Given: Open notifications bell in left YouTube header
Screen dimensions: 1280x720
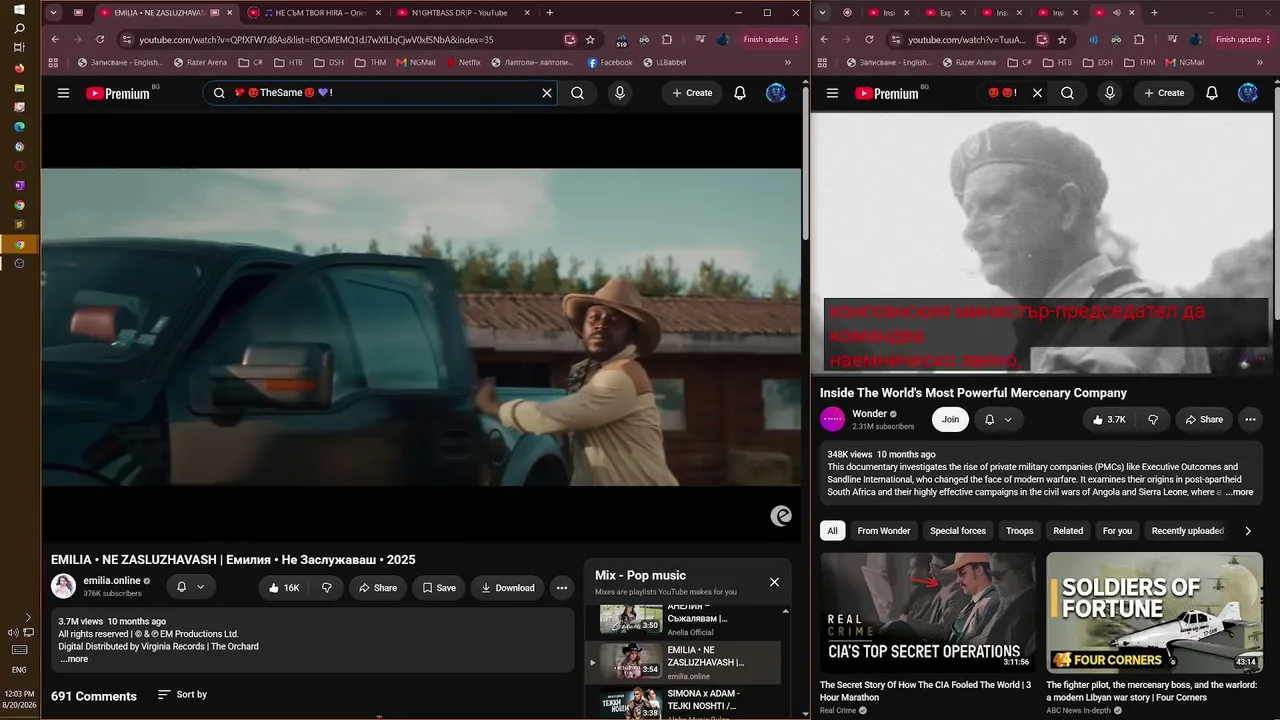Looking at the screenshot, I should (x=740, y=93).
